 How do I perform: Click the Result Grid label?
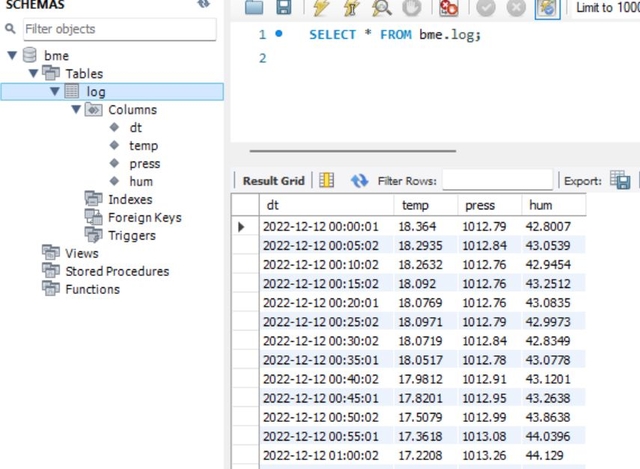click(x=273, y=181)
